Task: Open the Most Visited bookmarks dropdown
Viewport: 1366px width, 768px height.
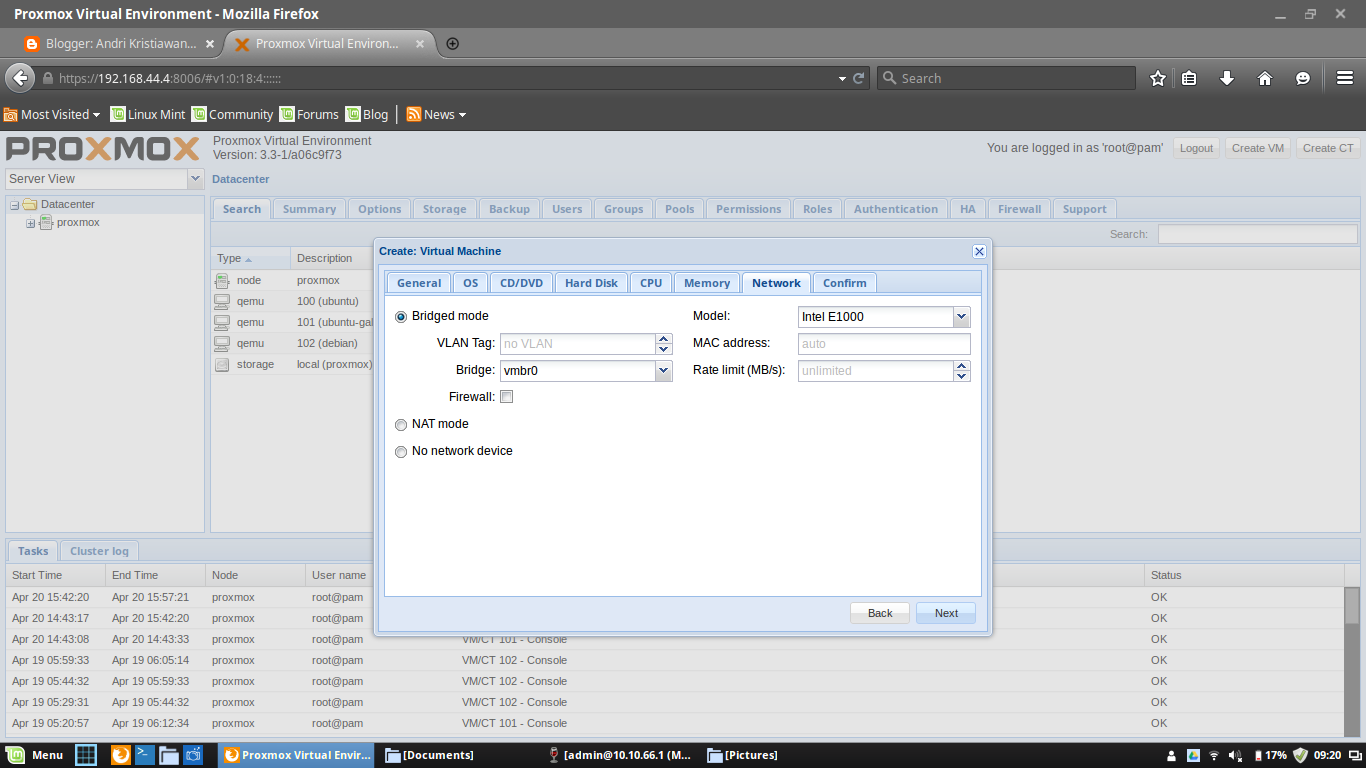Action: [52, 114]
